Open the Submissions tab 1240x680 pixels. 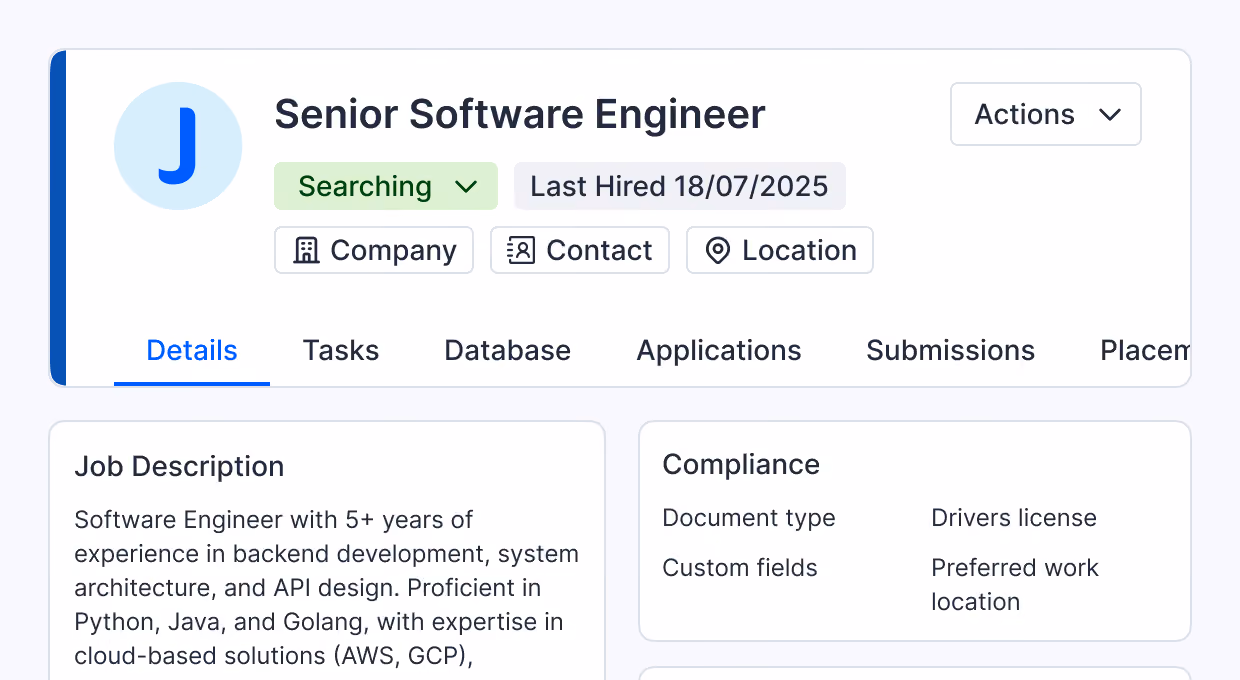pyautogui.click(x=951, y=350)
